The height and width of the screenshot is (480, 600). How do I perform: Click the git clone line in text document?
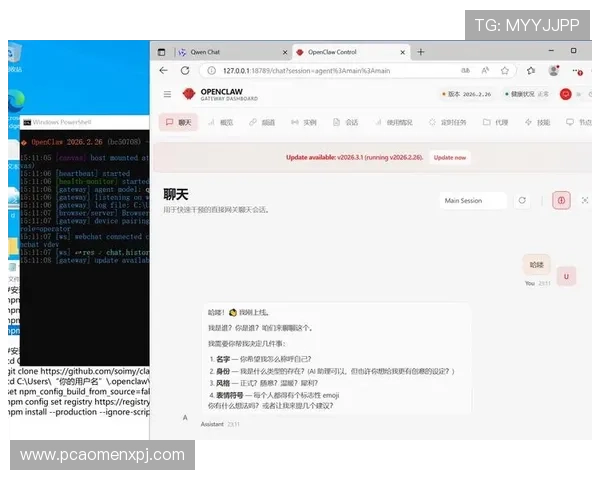[79, 371]
